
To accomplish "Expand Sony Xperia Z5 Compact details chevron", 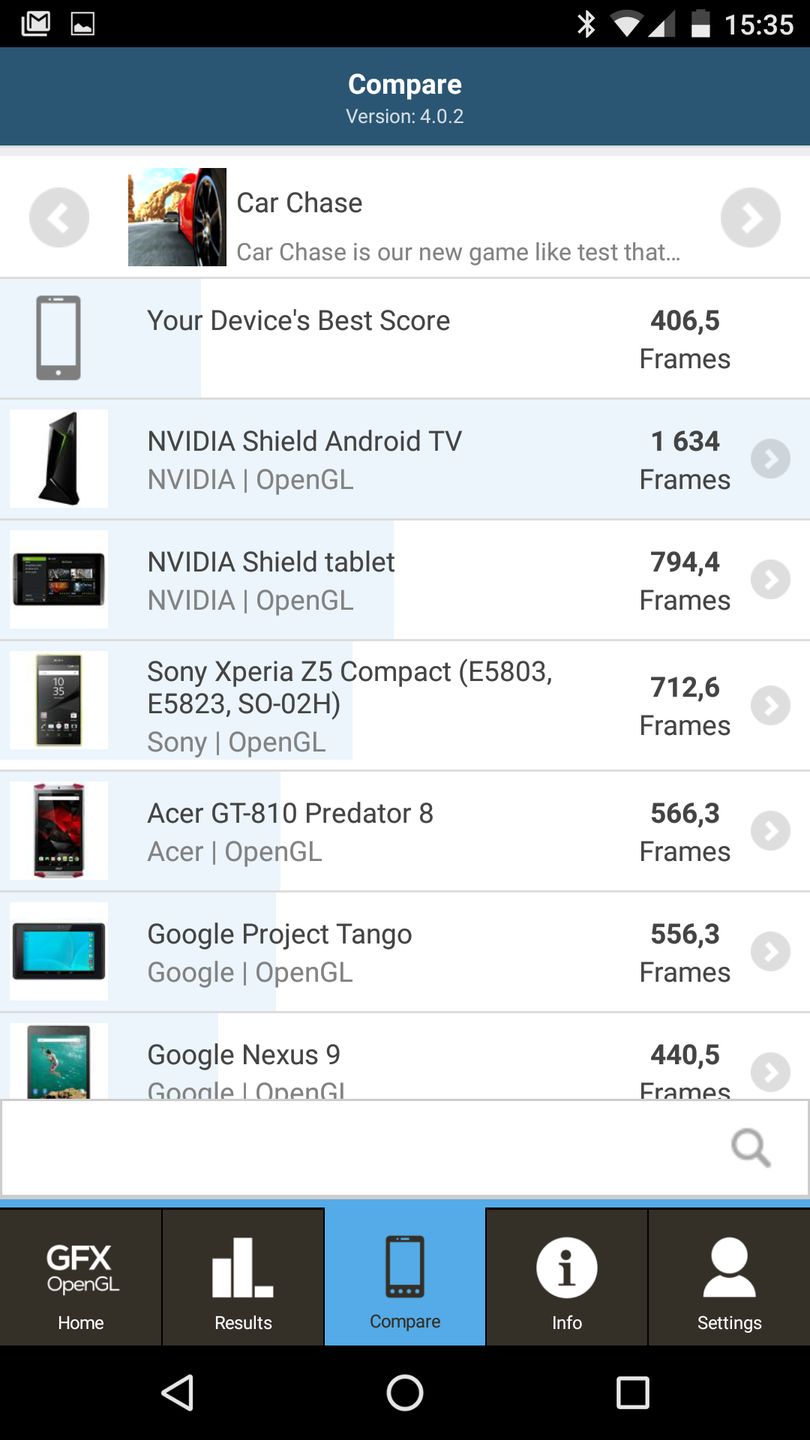I will click(770, 705).
